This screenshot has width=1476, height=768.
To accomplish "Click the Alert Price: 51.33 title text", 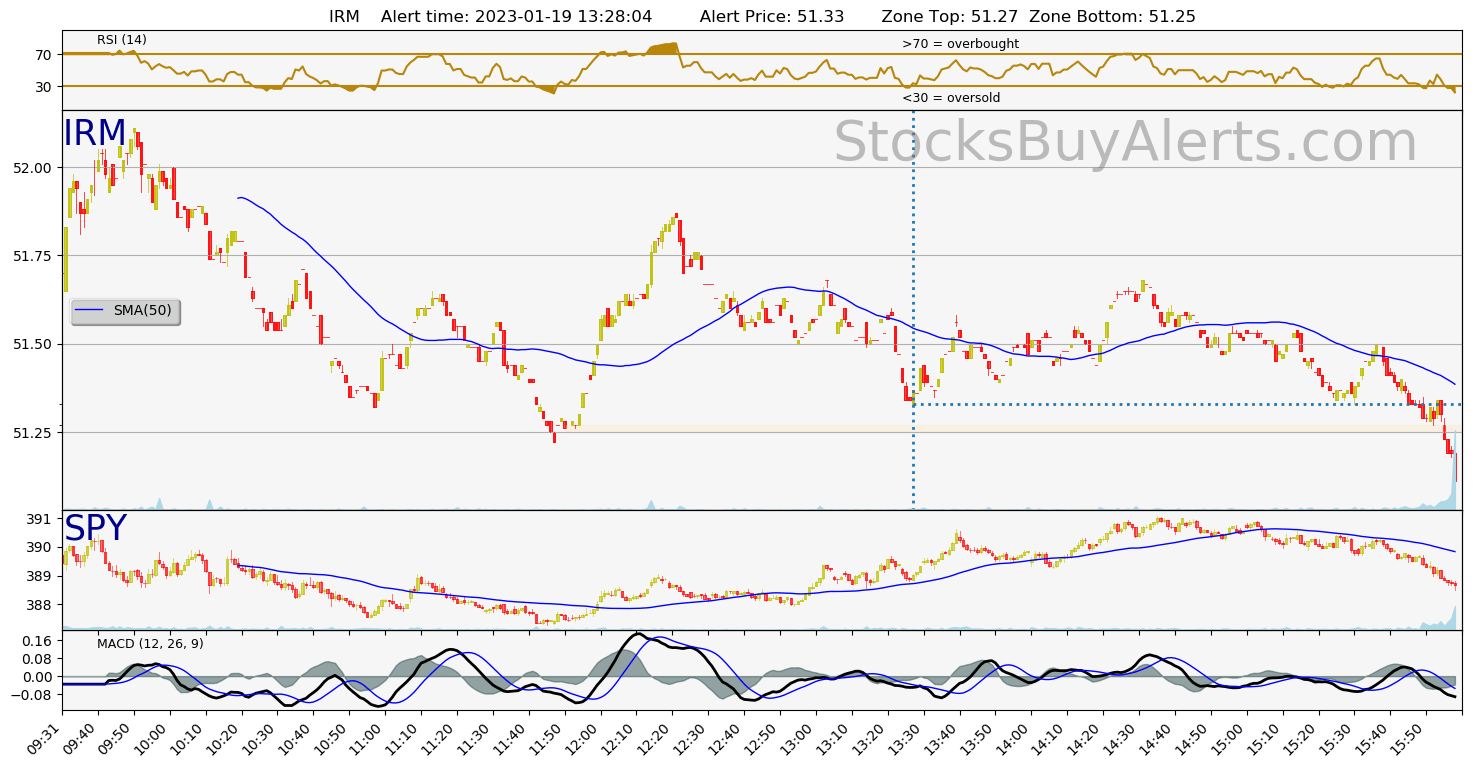I will pos(772,17).
